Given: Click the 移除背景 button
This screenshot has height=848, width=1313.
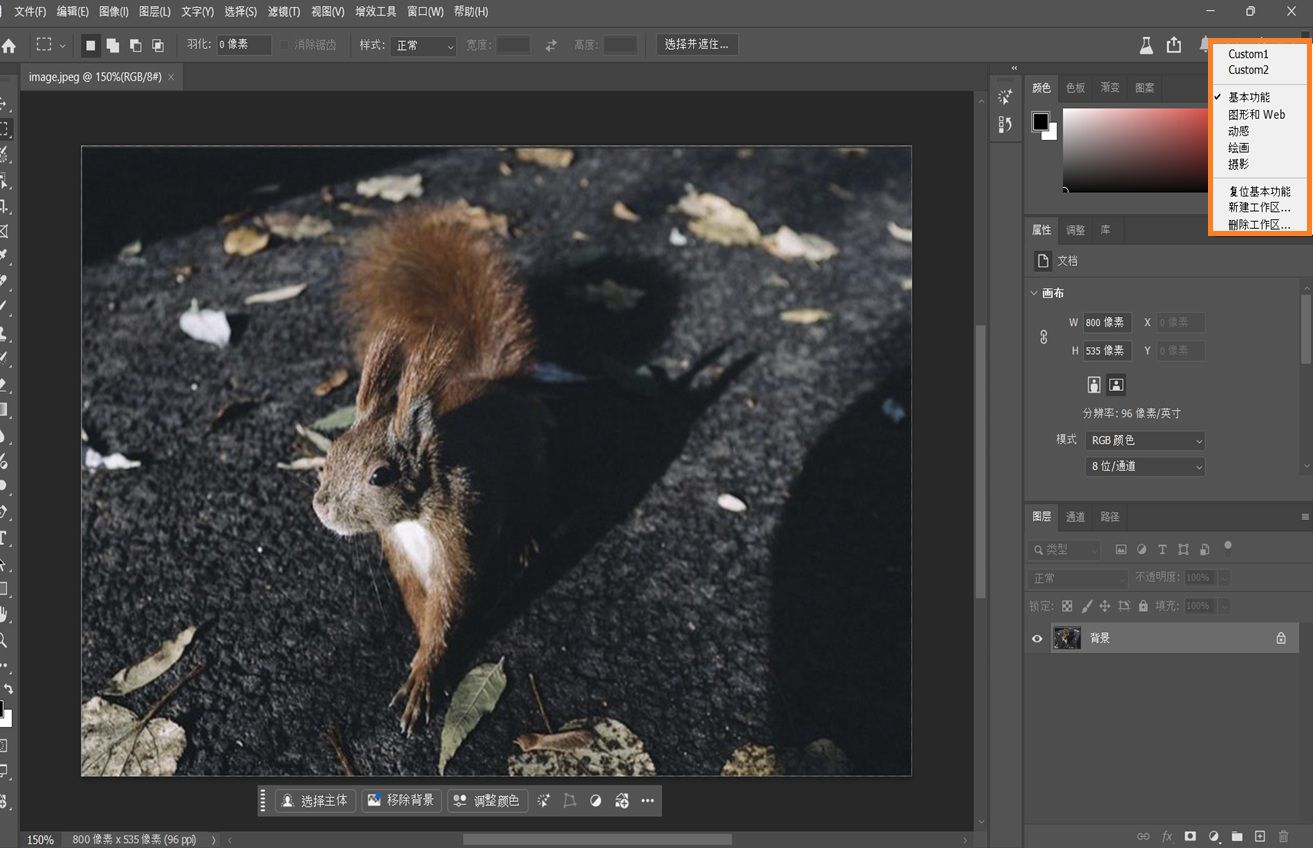Looking at the screenshot, I should tap(401, 801).
